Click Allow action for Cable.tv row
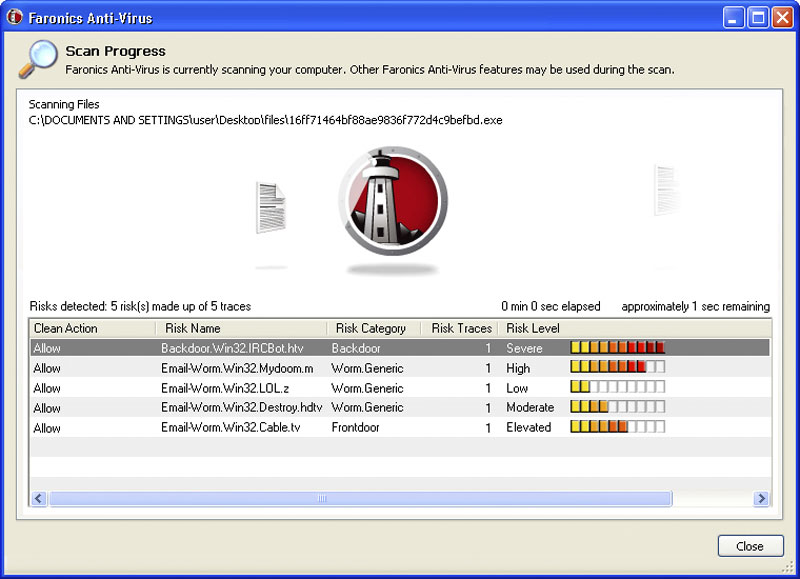 coord(47,428)
